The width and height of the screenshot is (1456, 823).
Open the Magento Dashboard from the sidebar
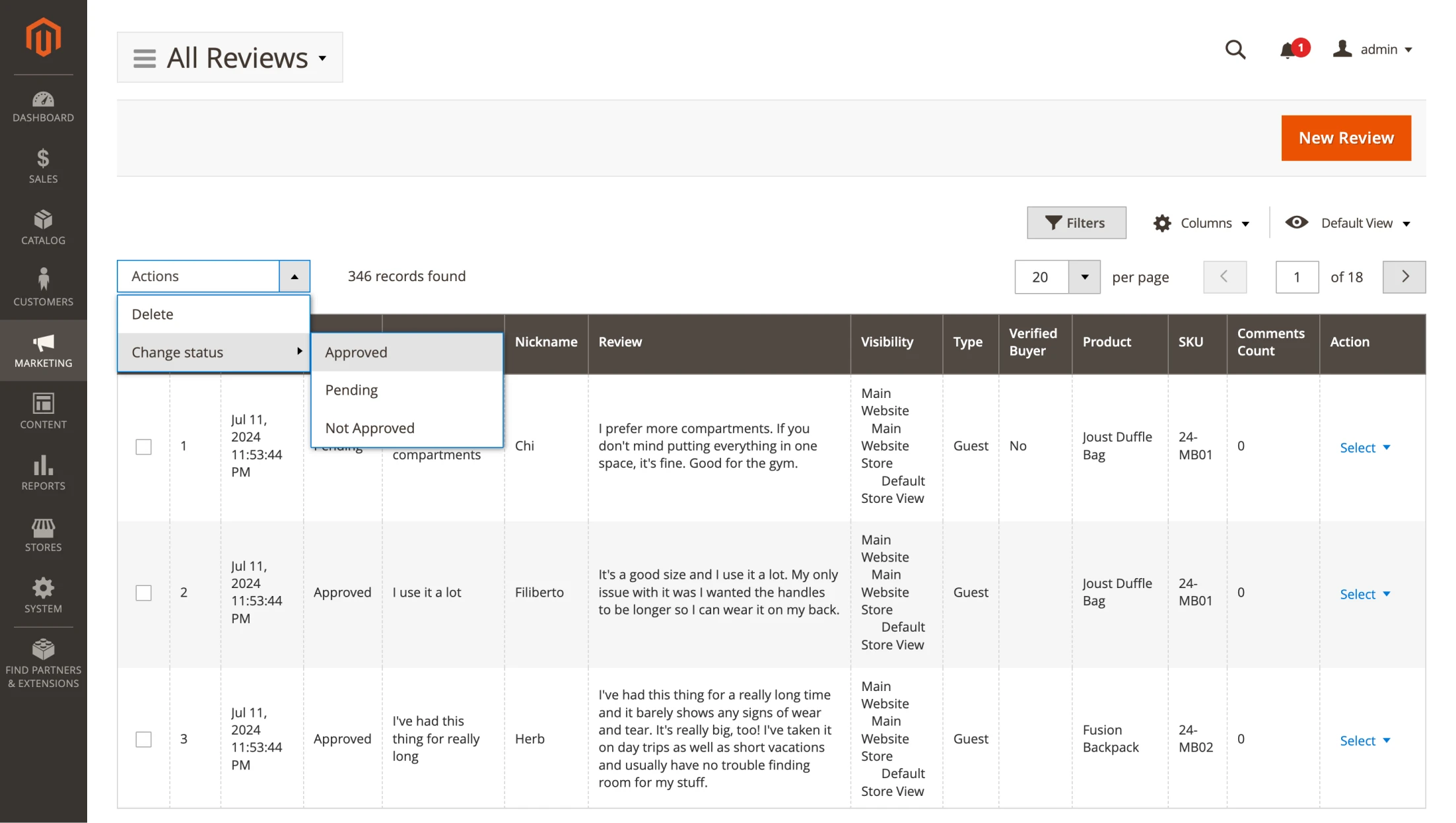43,106
